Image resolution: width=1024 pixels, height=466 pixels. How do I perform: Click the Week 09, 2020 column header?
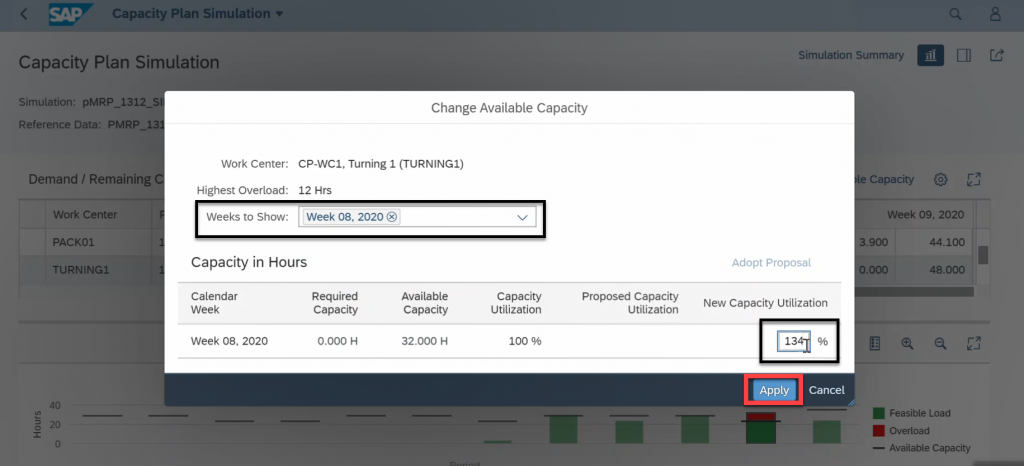(925, 214)
